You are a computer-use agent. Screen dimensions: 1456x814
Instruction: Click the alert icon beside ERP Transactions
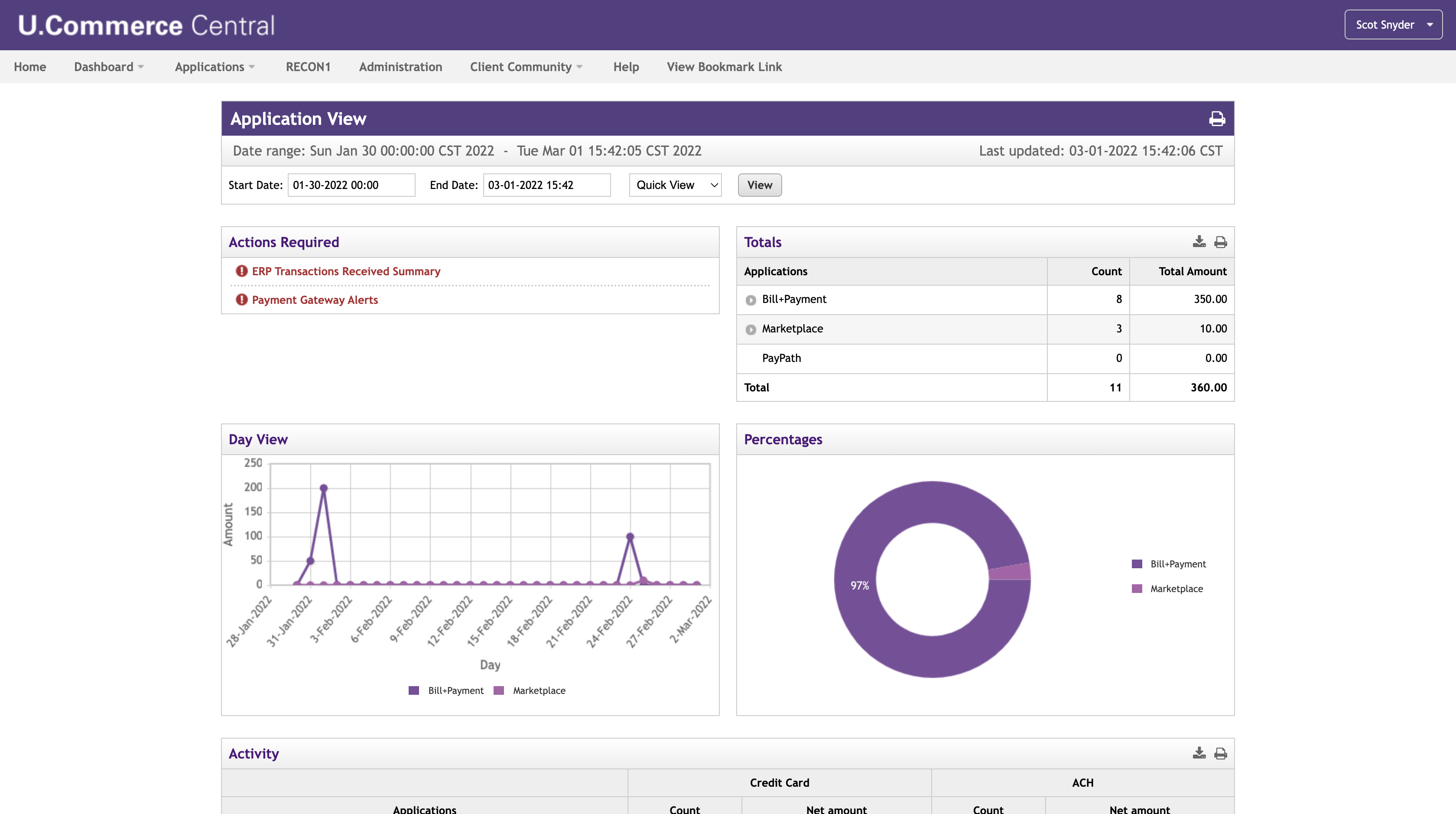[x=241, y=271]
